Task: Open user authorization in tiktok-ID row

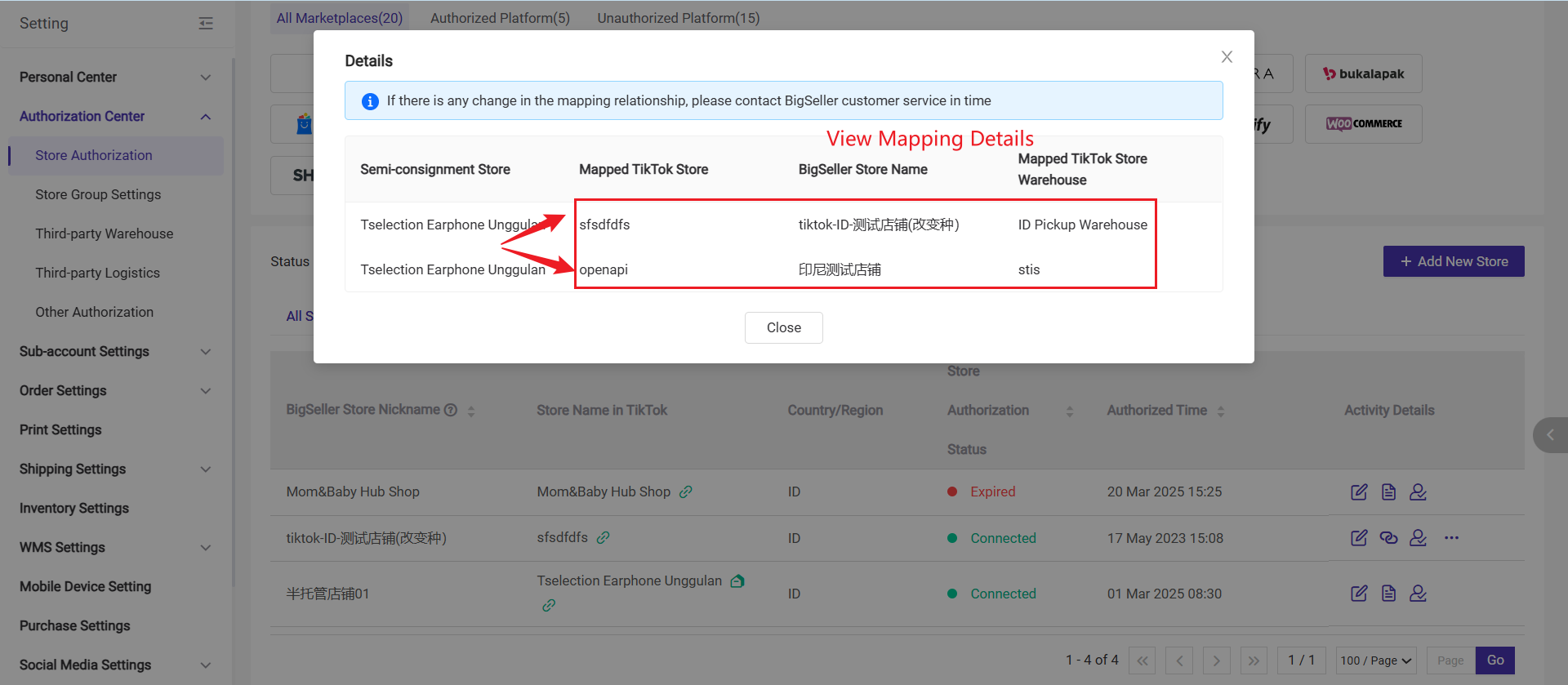Action: (1418, 537)
